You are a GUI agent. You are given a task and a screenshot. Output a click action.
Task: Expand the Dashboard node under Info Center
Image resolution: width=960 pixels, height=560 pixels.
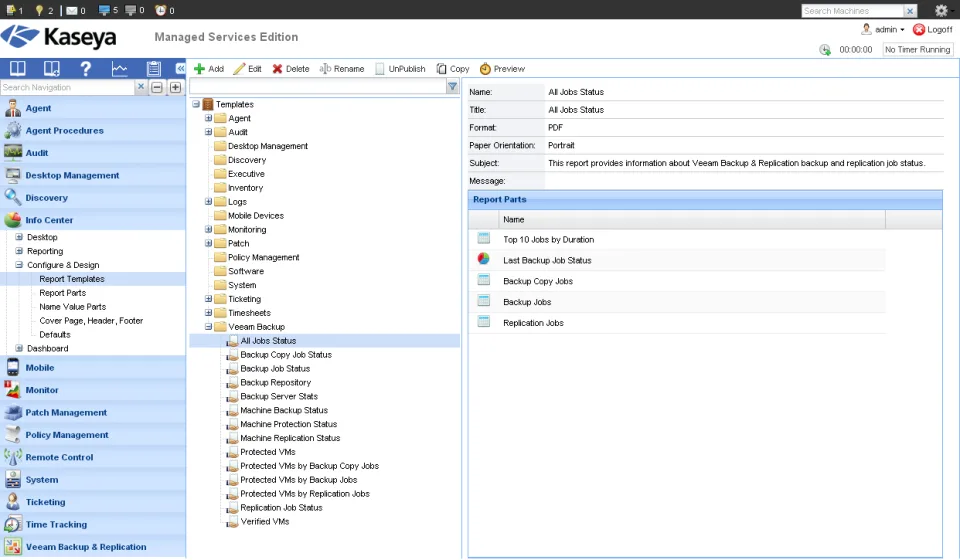tap(19, 348)
